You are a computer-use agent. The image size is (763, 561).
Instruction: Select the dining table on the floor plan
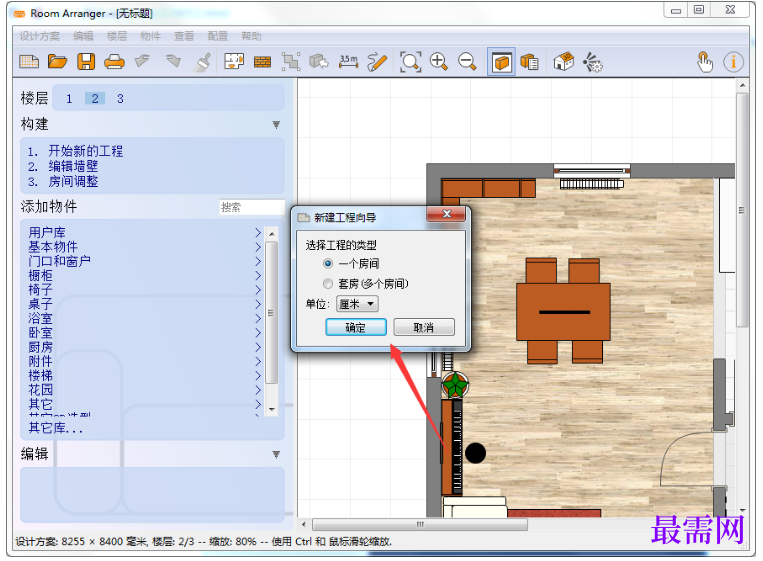[x=563, y=312]
